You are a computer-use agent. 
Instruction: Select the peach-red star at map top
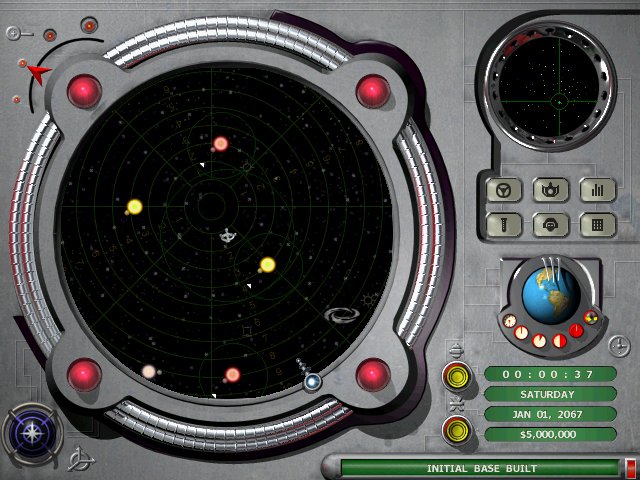pos(220,144)
